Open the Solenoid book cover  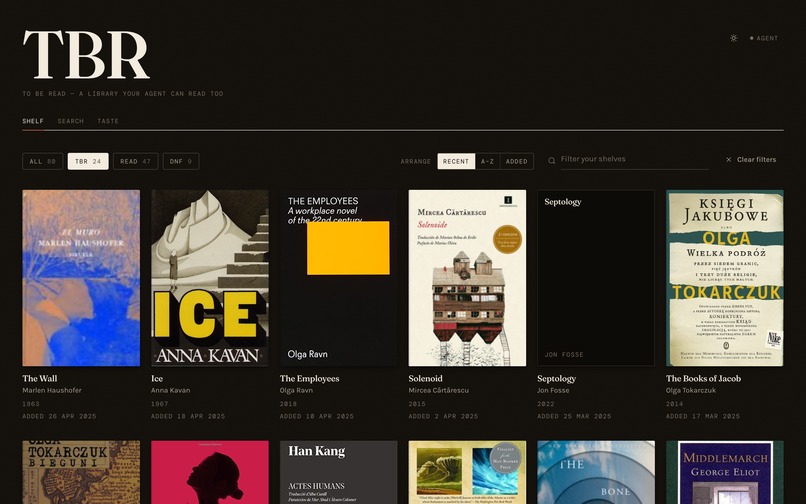pyautogui.click(x=467, y=278)
